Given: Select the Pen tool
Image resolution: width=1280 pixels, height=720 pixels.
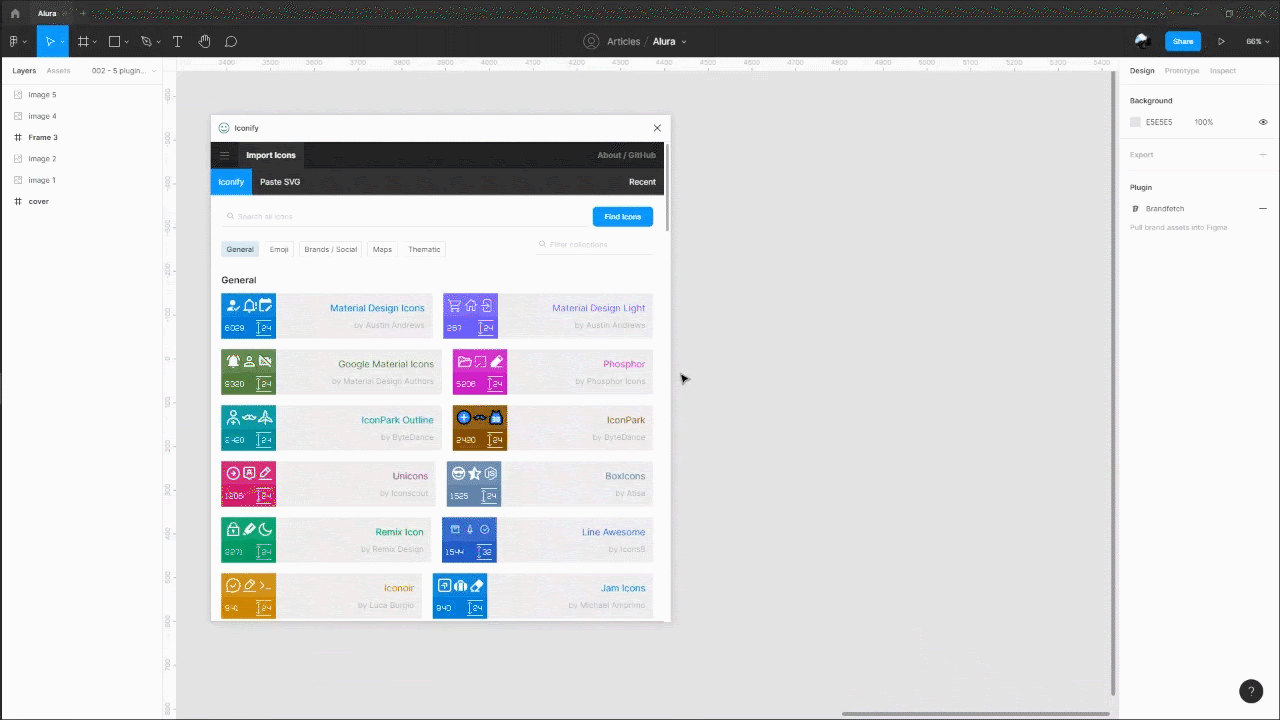Looking at the screenshot, I should coord(146,42).
